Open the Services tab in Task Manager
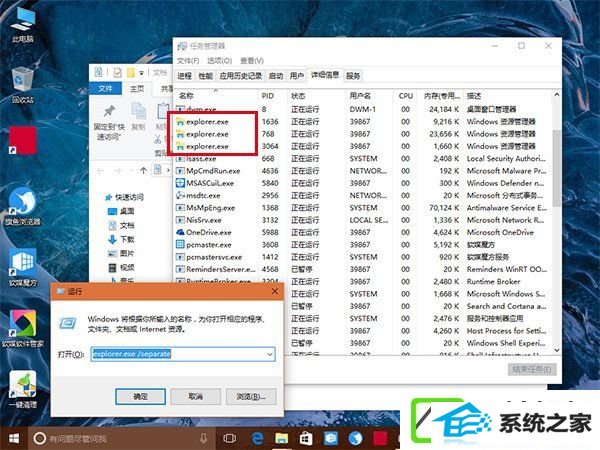The width and height of the screenshot is (600, 450). [353, 76]
